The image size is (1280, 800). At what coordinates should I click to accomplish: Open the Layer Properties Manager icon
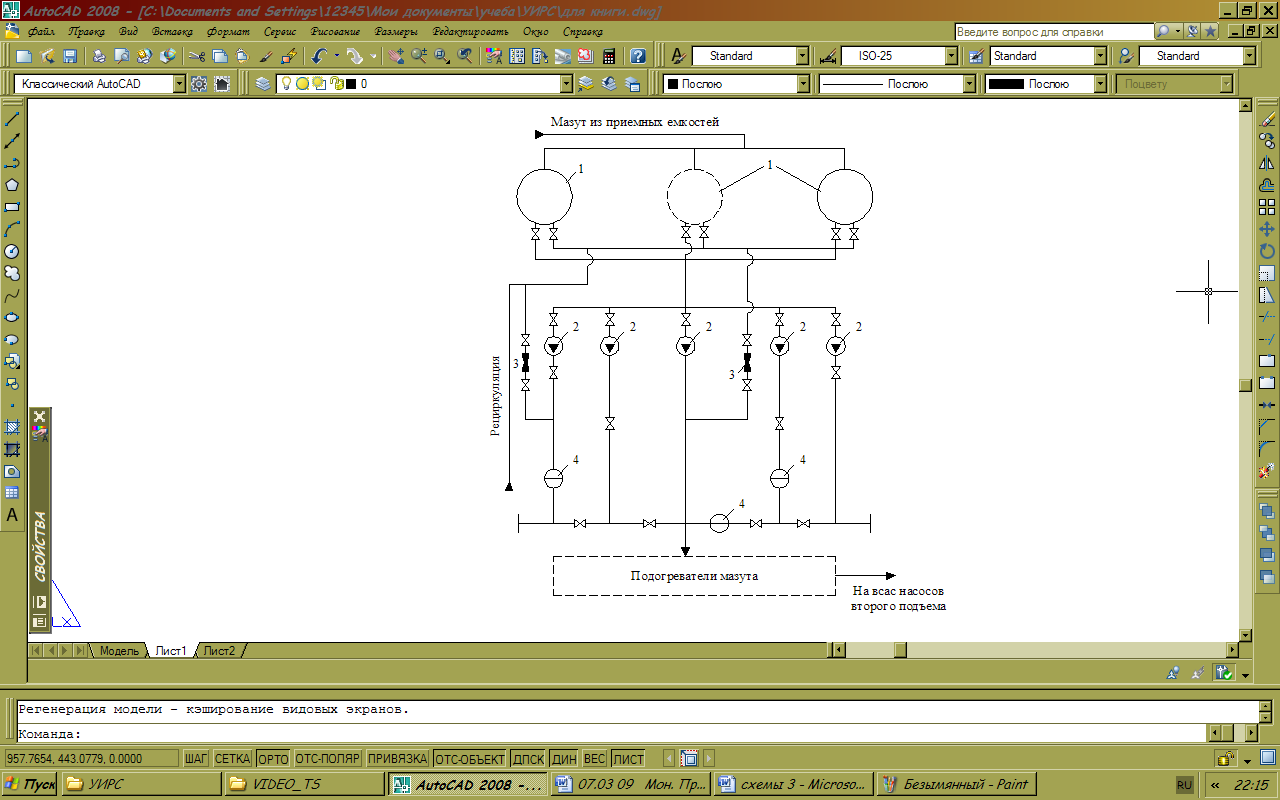coord(262,84)
